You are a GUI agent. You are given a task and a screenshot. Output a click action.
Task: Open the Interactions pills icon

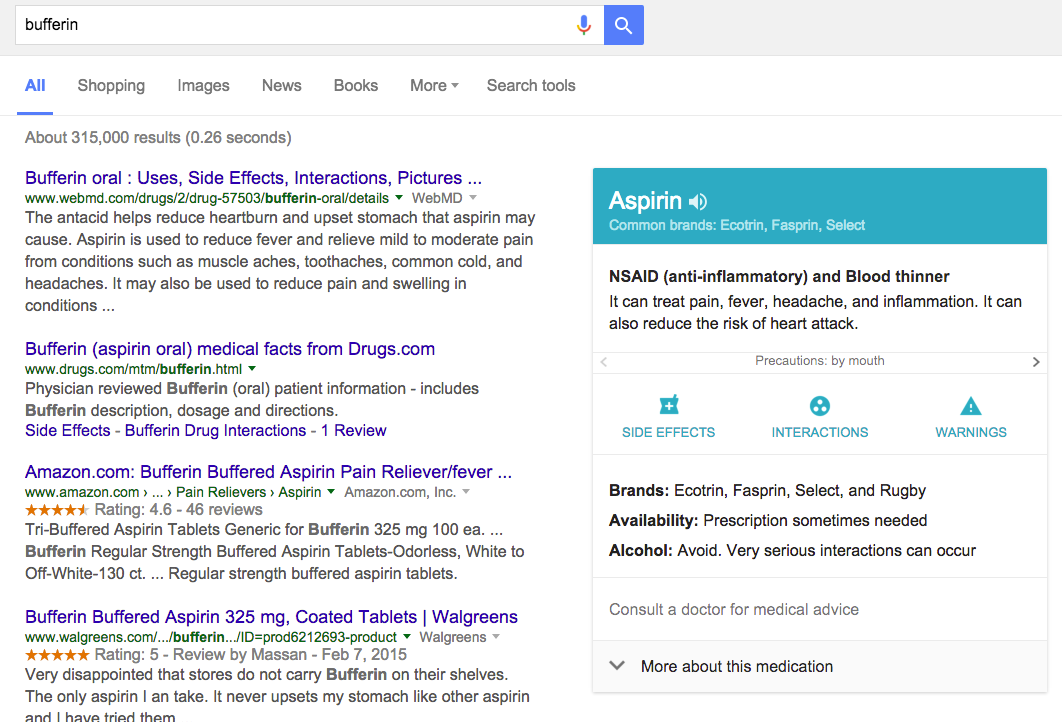click(820, 406)
